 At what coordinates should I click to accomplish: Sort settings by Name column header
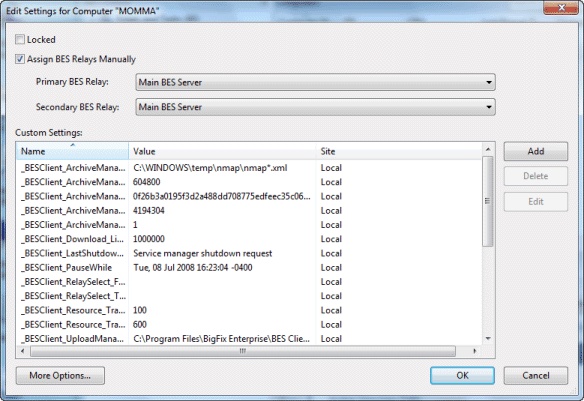tap(72, 151)
